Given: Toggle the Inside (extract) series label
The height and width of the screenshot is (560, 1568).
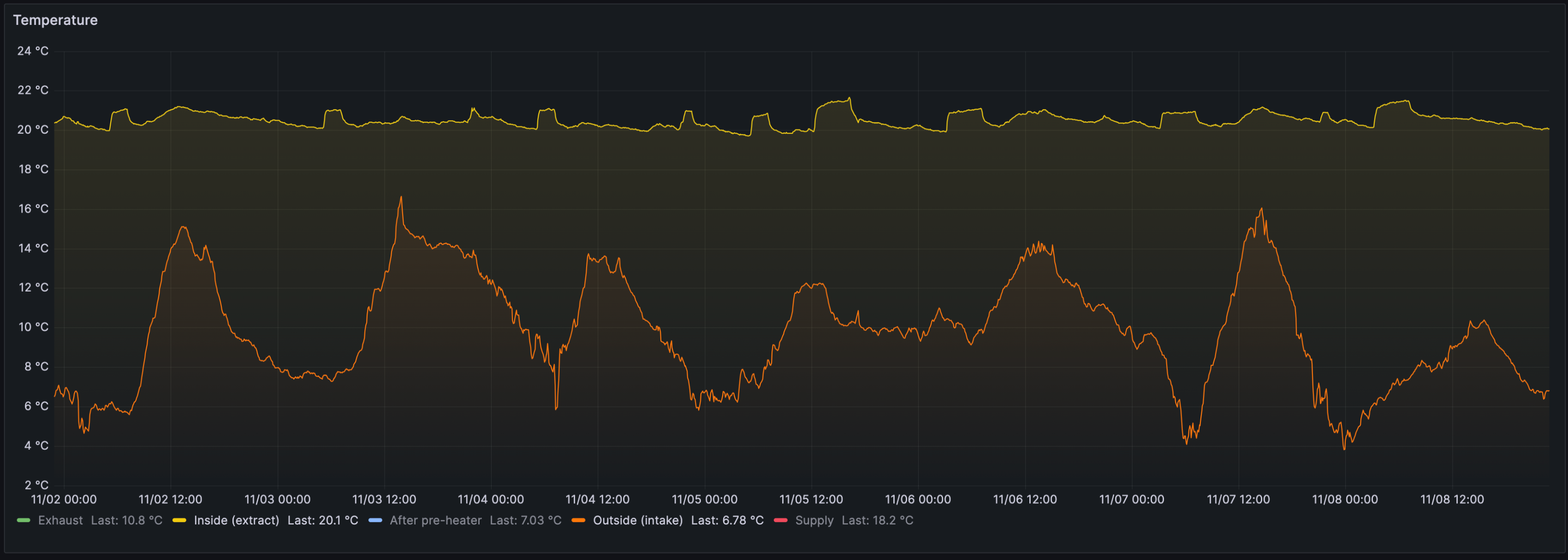Looking at the screenshot, I should [x=236, y=520].
